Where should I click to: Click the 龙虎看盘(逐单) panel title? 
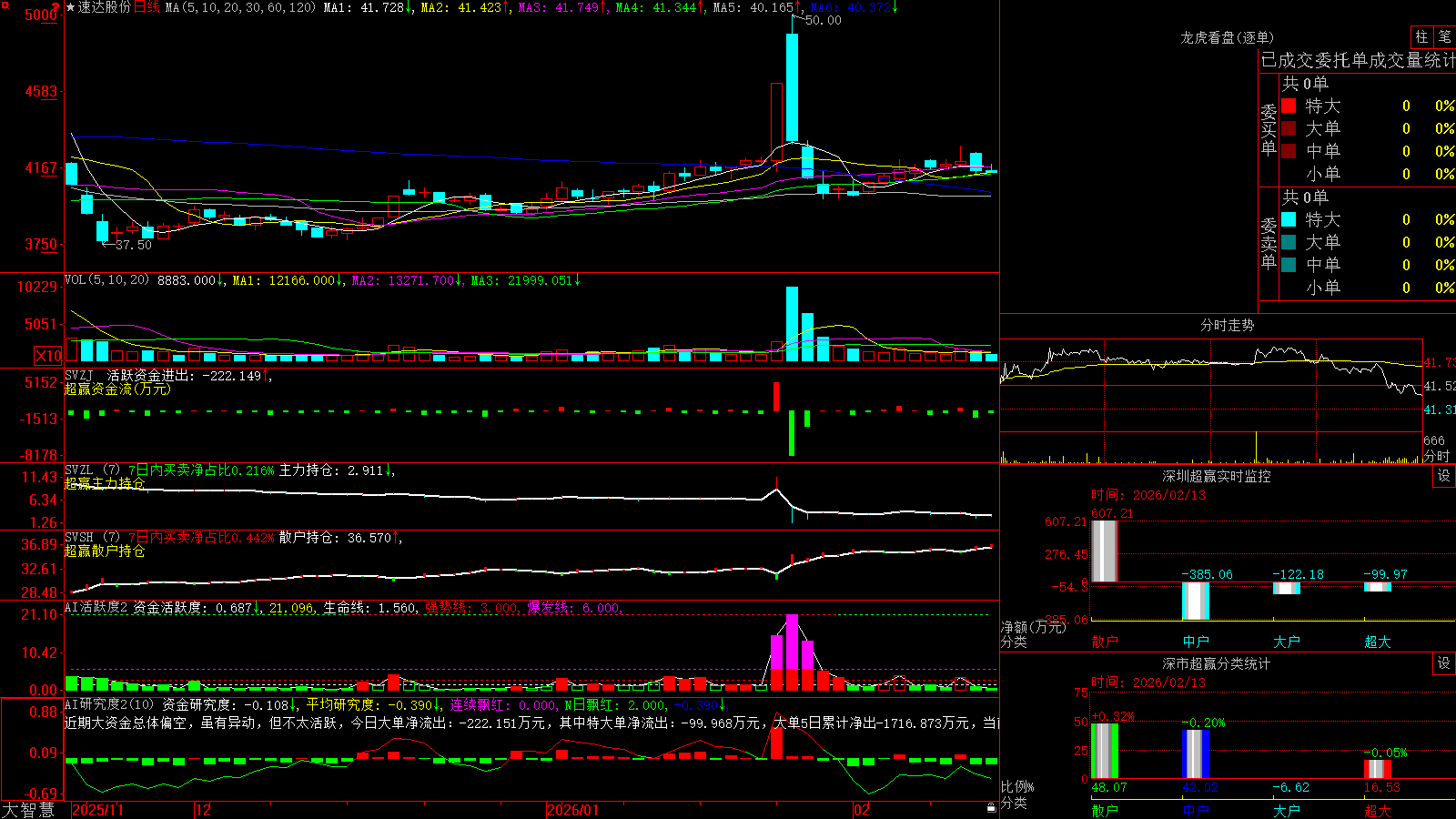(x=1227, y=37)
